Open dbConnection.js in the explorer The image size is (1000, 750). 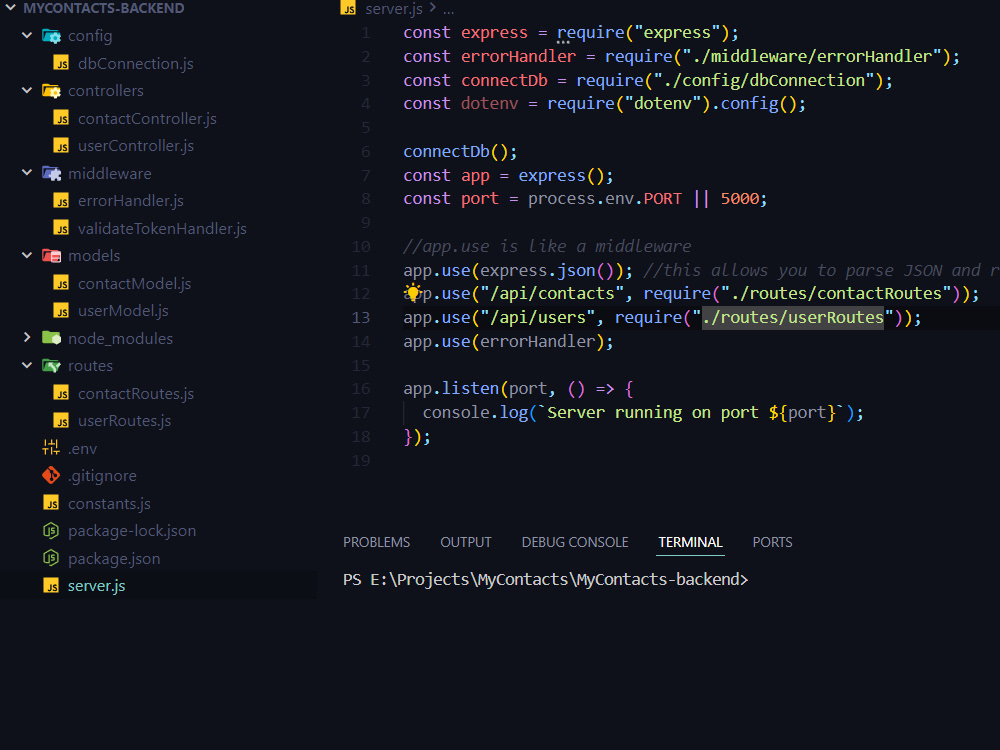[136, 64]
